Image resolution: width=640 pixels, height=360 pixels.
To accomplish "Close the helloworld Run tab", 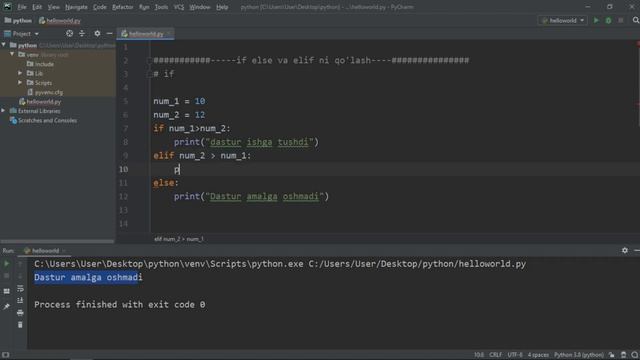I will (x=64, y=251).
